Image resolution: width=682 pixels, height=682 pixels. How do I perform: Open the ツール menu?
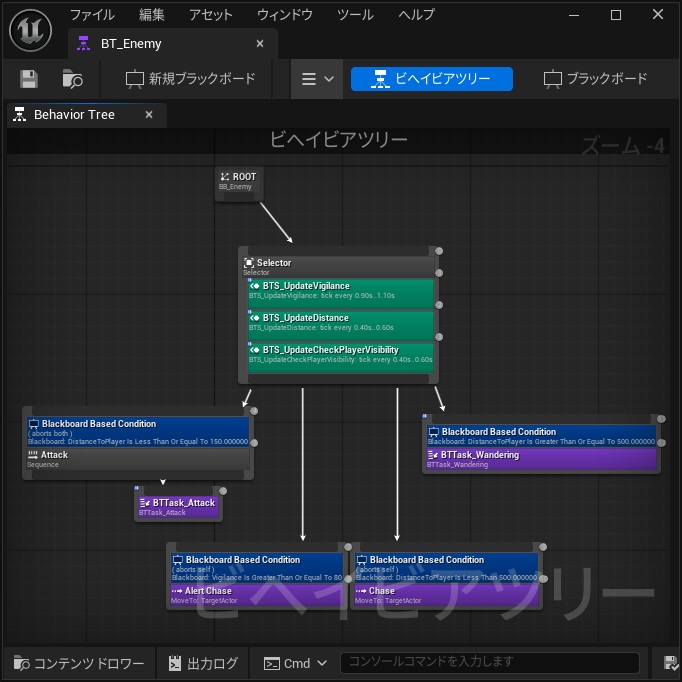[355, 15]
